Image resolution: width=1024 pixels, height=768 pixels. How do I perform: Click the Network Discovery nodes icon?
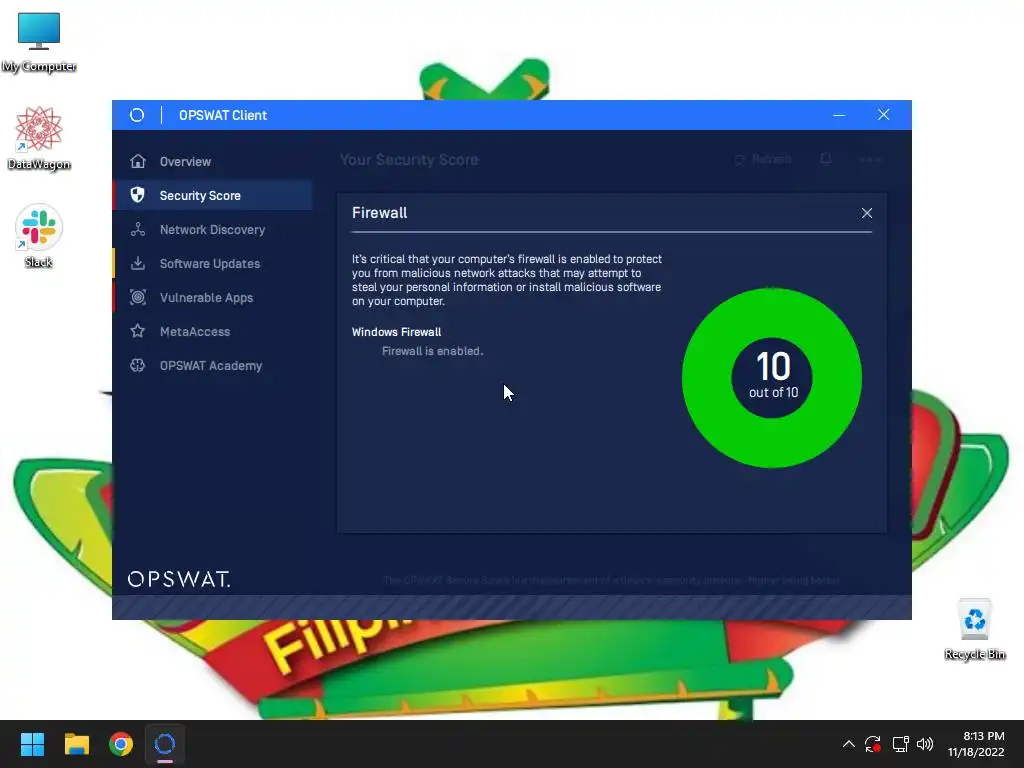[x=138, y=229]
